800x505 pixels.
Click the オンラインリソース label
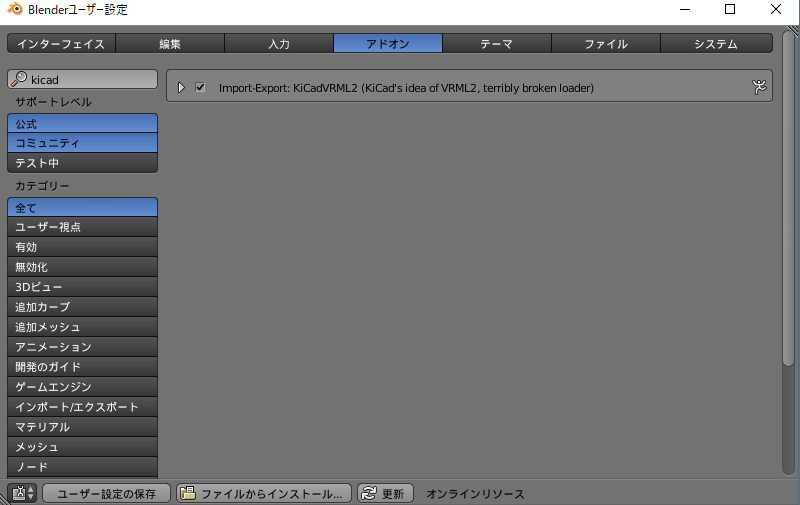pyautogui.click(x=475, y=494)
